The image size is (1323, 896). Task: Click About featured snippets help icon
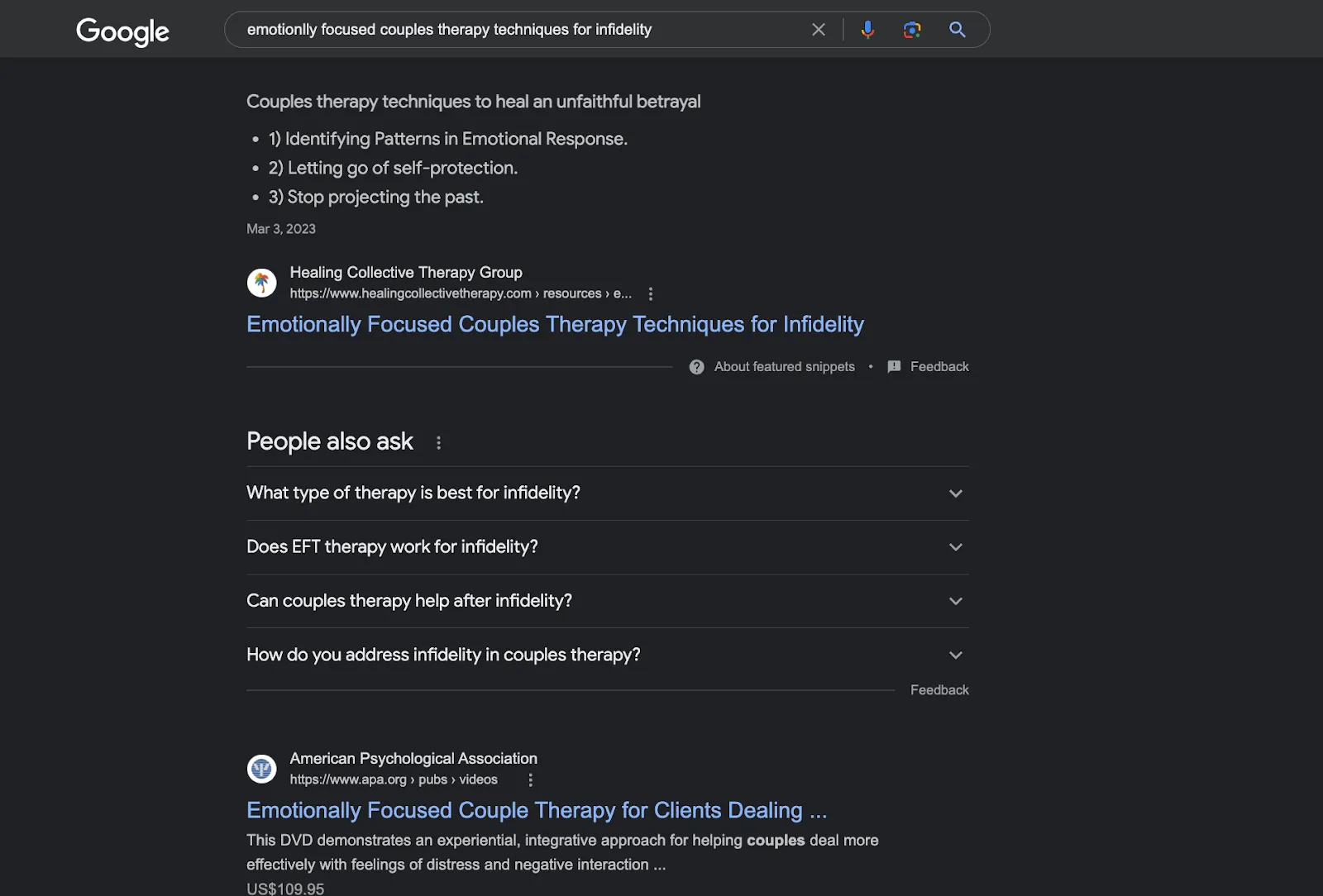coord(697,367)
